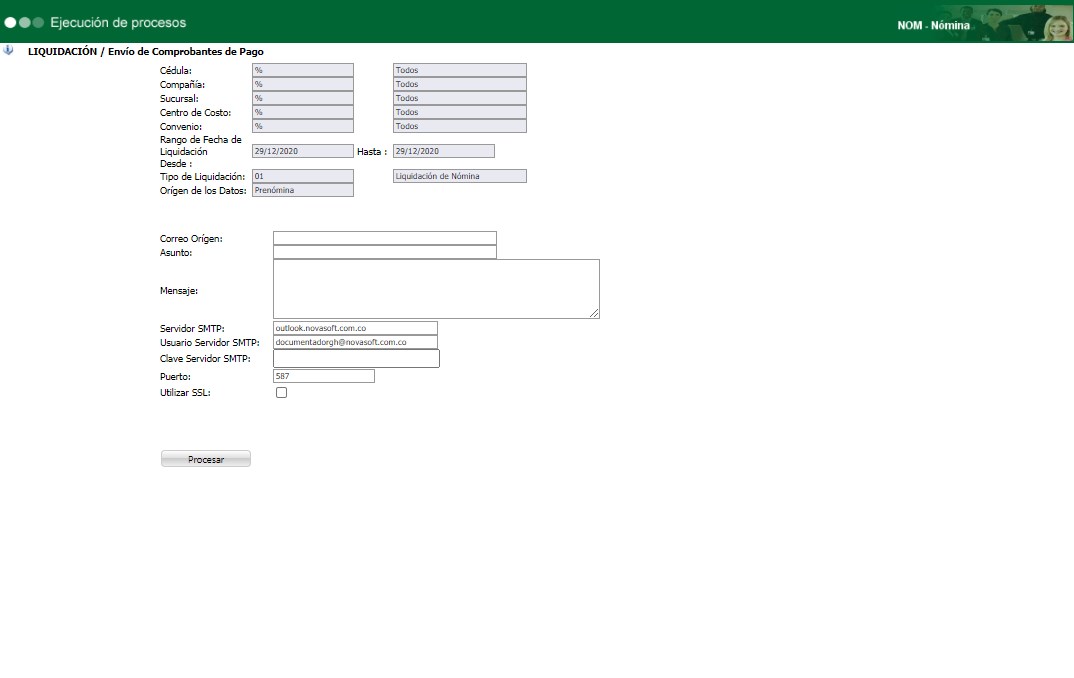Image resolution: width=1074 pixels, height=678 pixels.
Task: Click the Hasta label
Action: click(x=372, y=152)
